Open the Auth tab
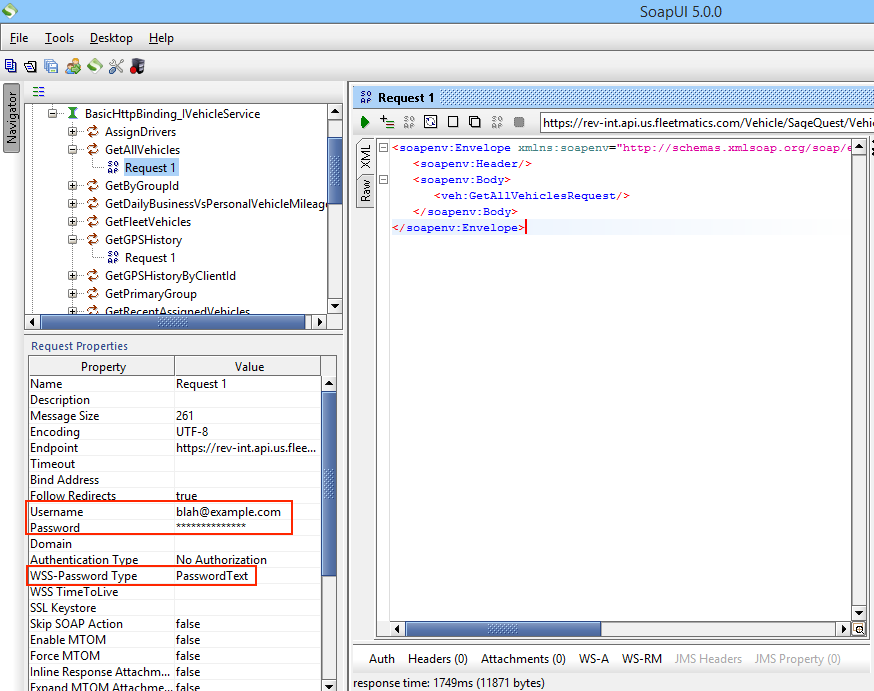The width and height of the screenshot is (874, 691). 382,659
